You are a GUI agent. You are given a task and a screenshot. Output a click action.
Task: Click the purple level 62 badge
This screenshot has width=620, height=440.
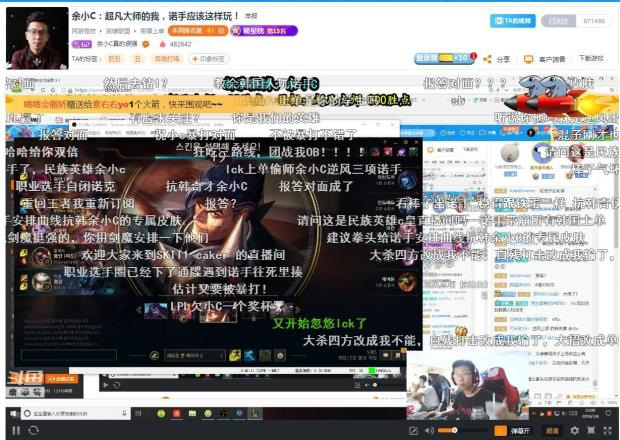[82, 44]
